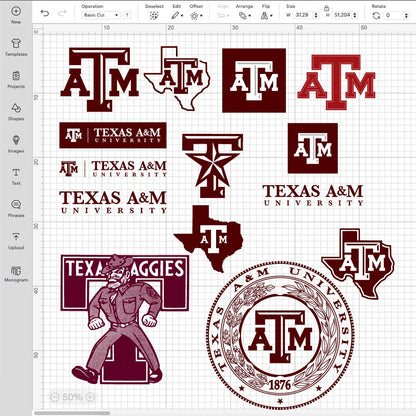
Task: Open the Flip dropdown
Action: pyautogui.click(x=266, y=15)
